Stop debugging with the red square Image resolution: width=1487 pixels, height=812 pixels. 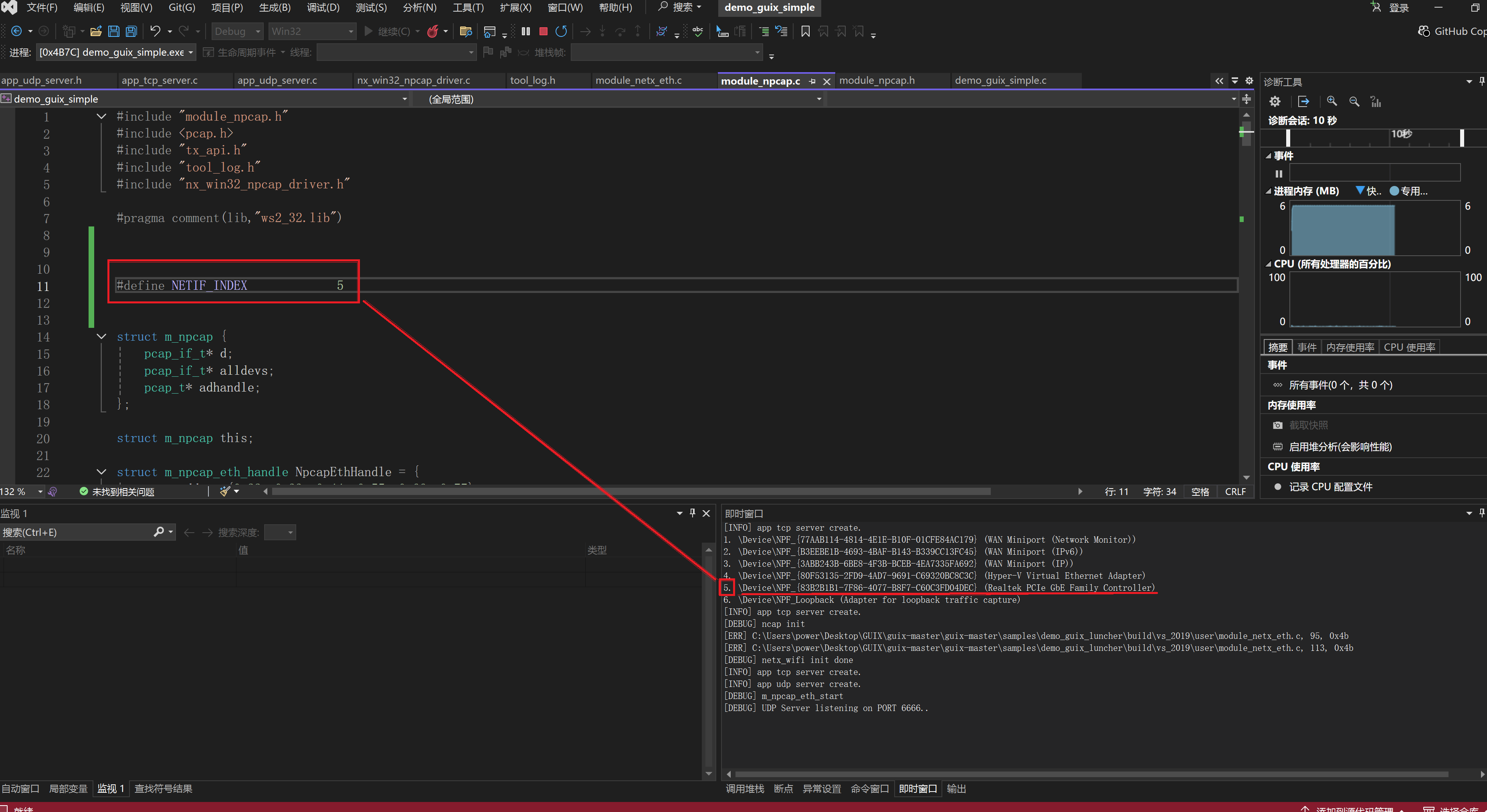coord(543,31)
